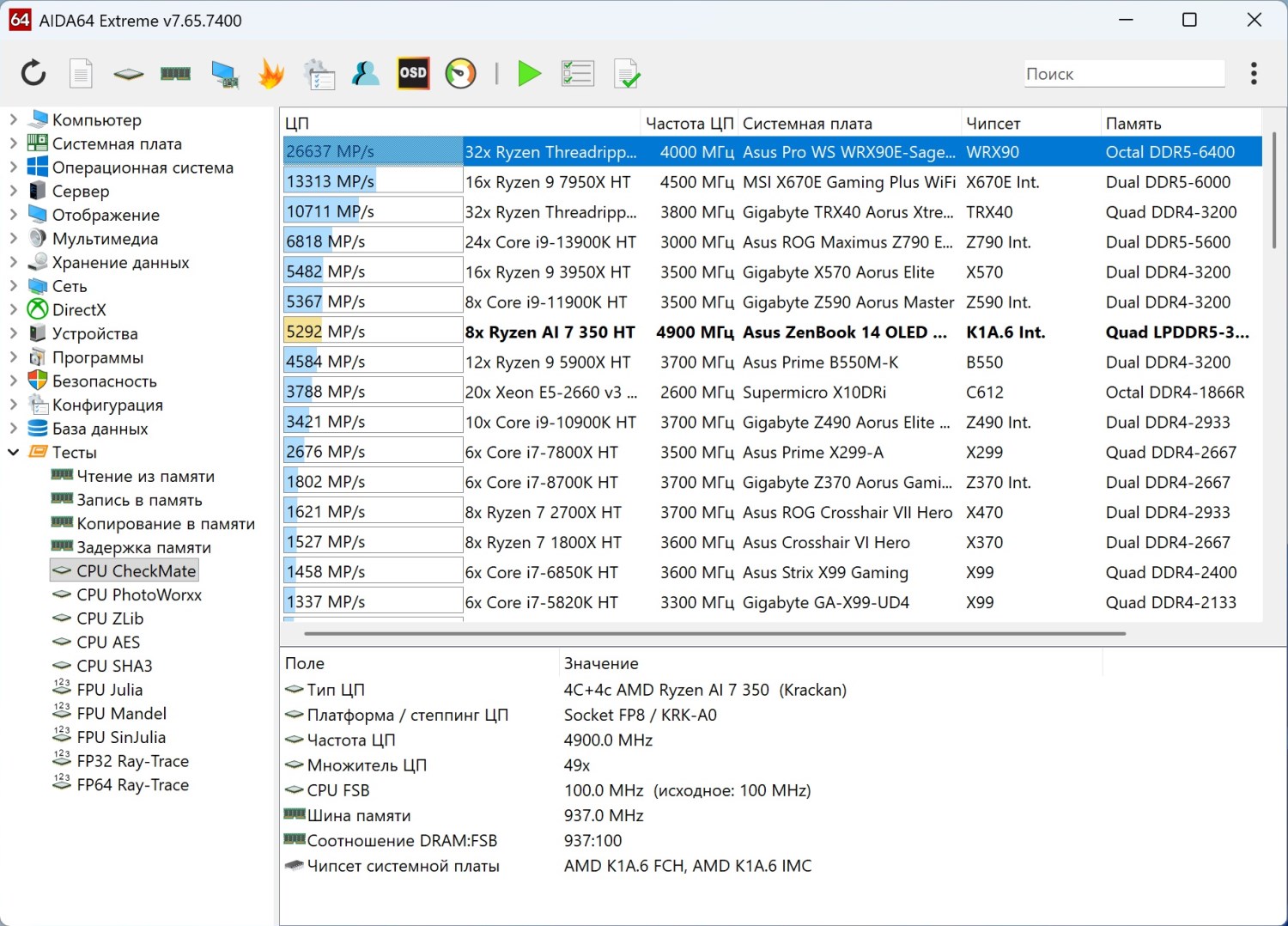Viewport: 1288px width, 926px height.
Task: Collapse the Тесты tree section
Action: (13, 452)
